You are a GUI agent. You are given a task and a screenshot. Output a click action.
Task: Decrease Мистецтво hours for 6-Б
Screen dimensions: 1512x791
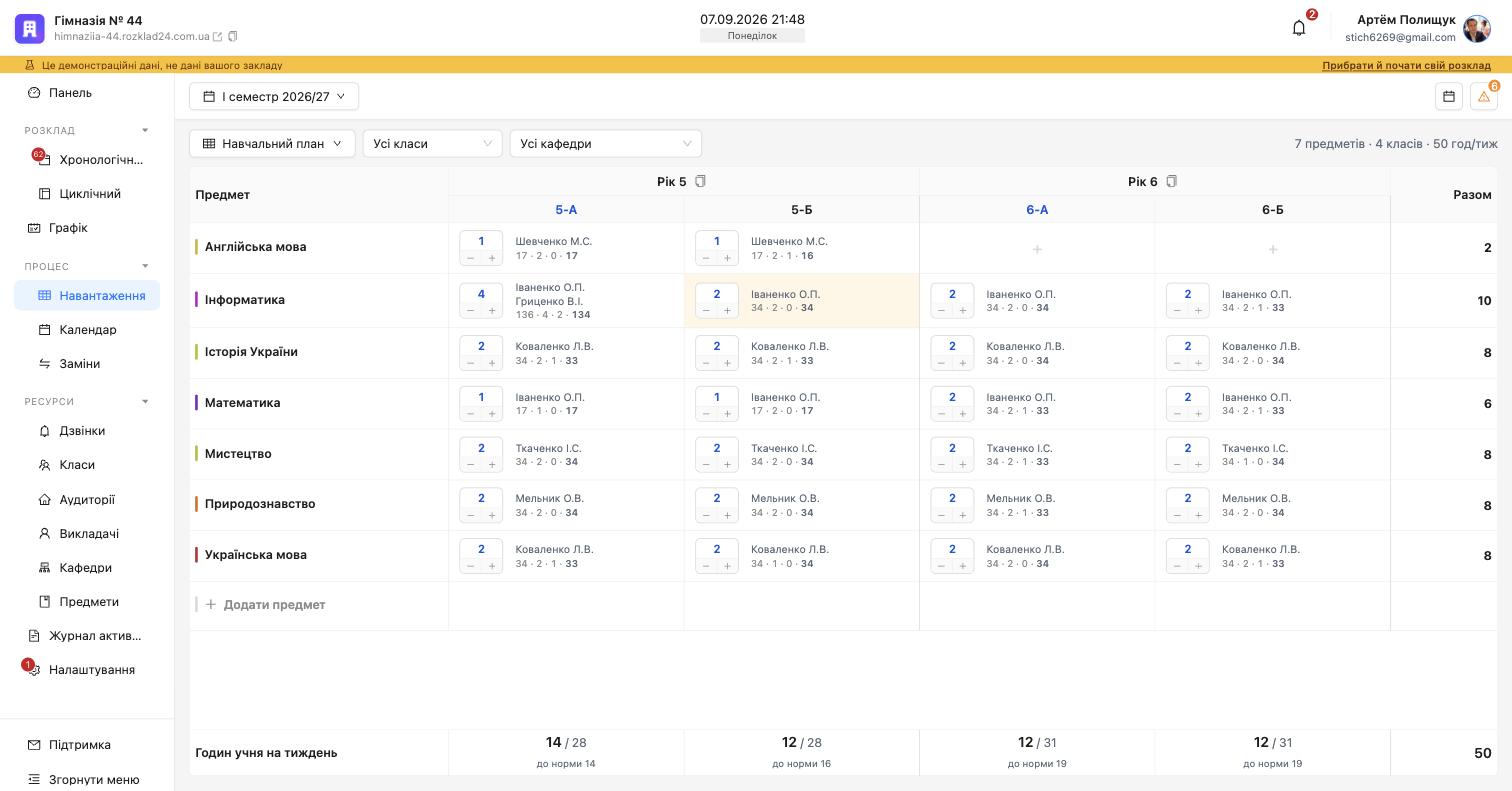1177,464
